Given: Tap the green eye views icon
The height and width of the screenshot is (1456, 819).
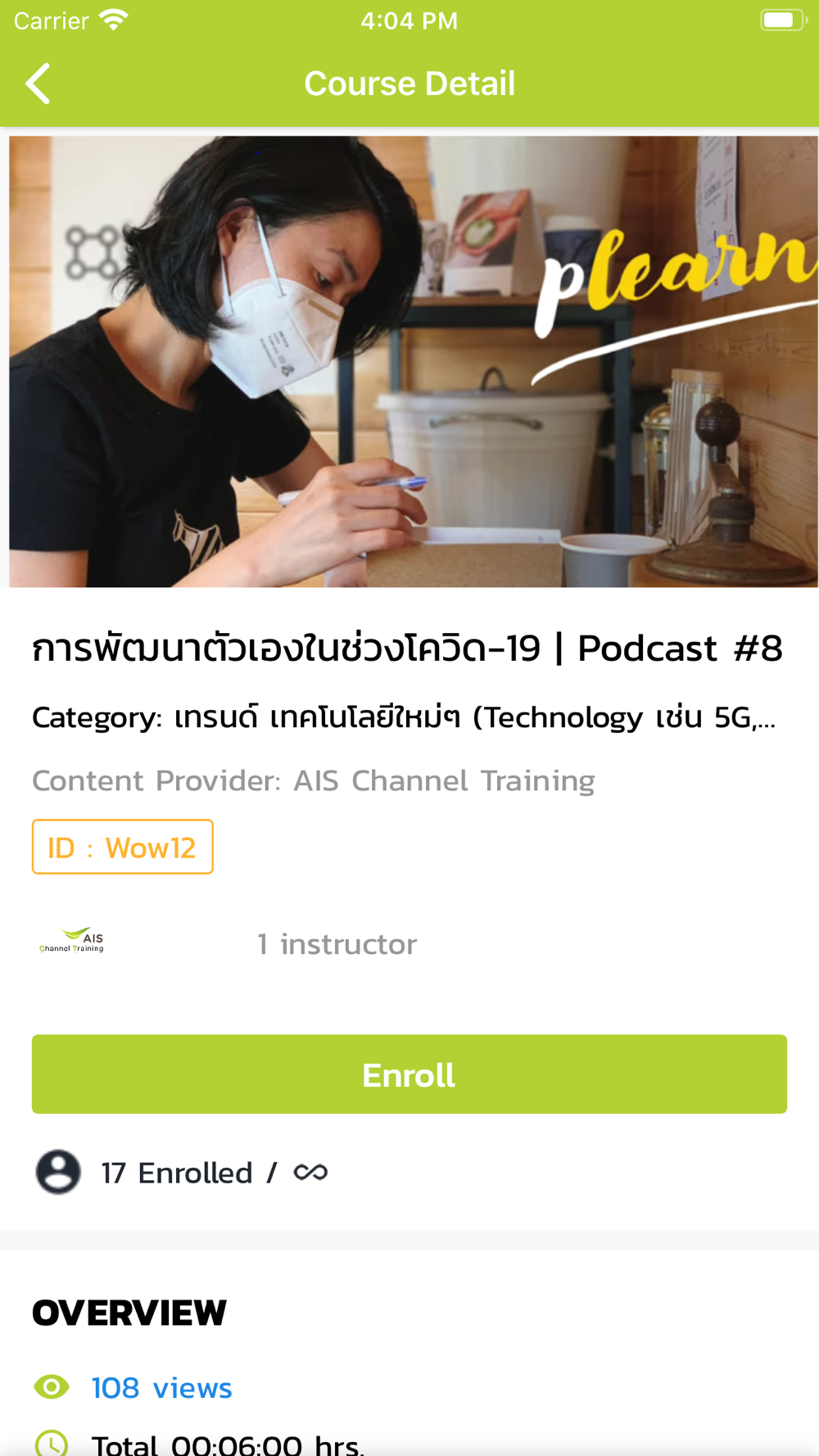Looking at the screenshot, I should click(x=52, y=1387).
